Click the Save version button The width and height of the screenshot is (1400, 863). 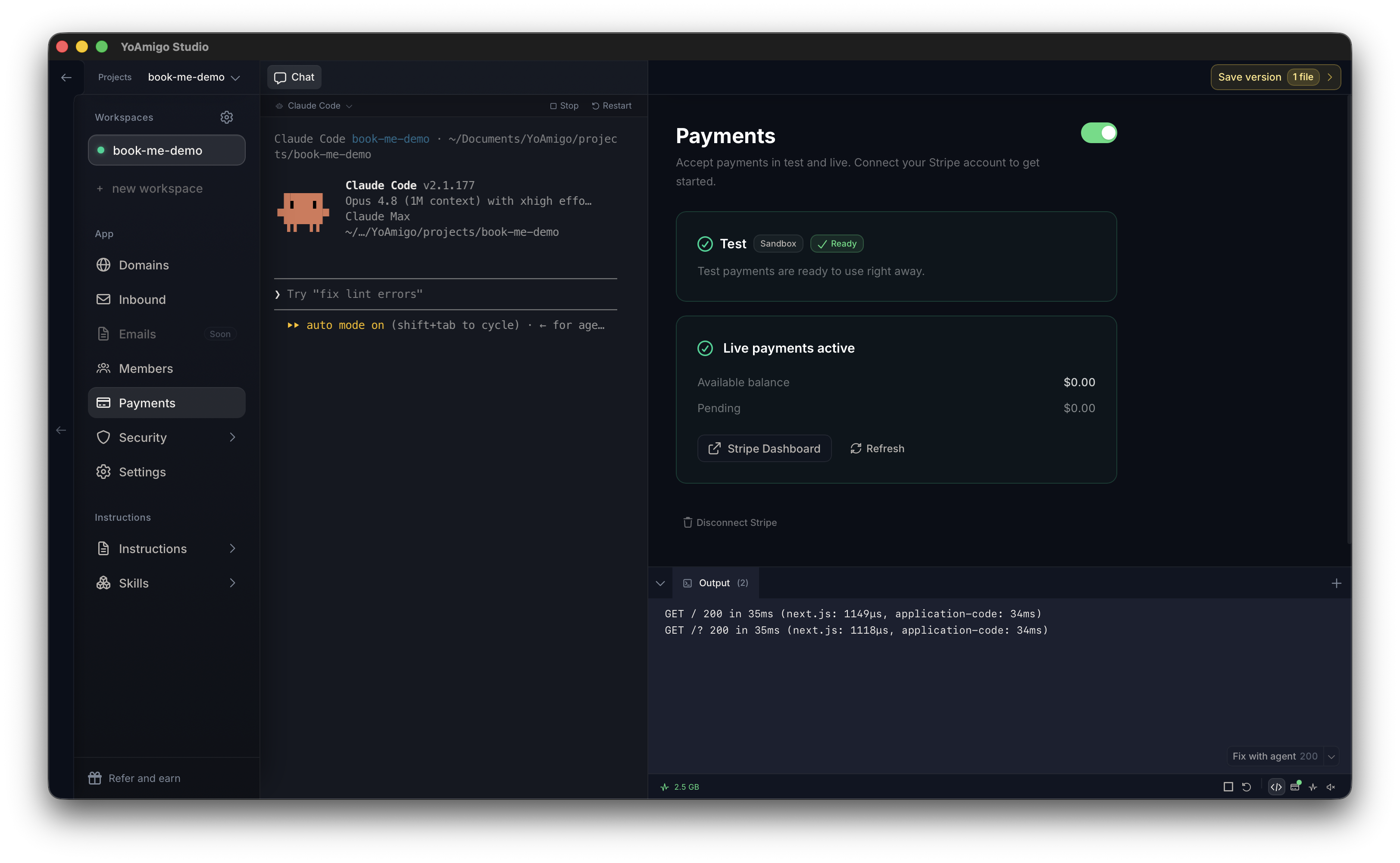click(1275, 78)
